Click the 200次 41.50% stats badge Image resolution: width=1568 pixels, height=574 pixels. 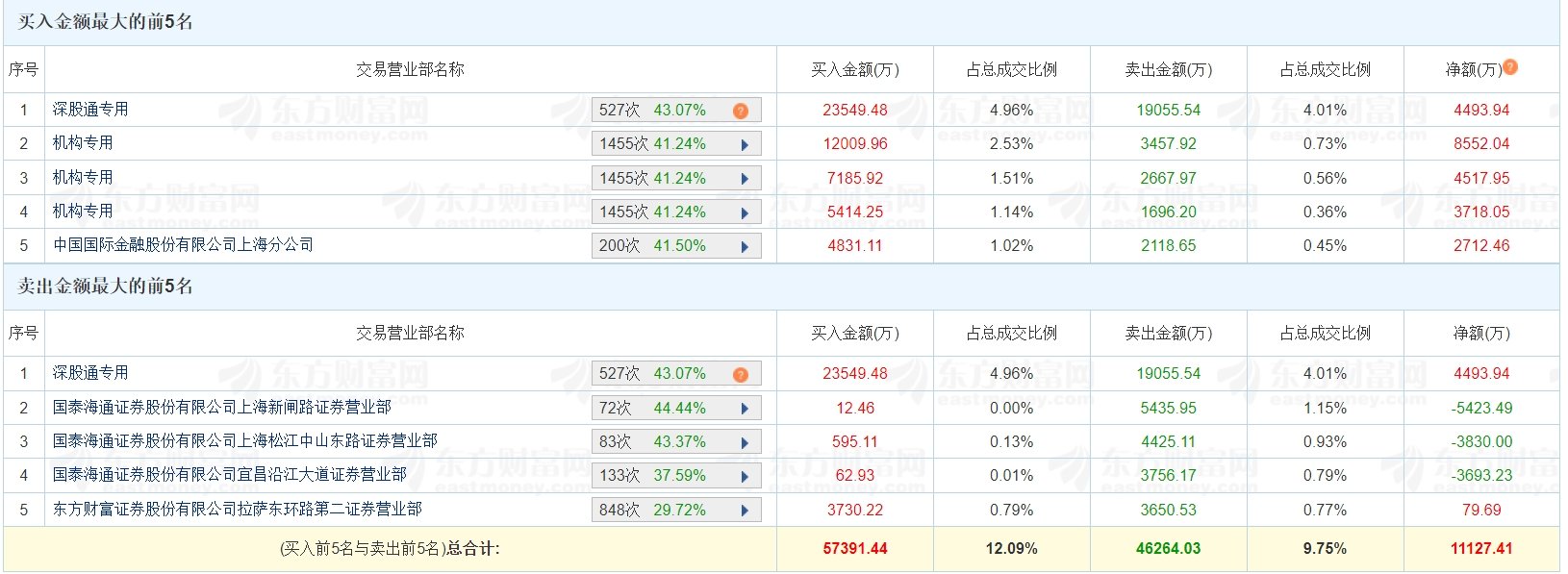pos(652,246)
